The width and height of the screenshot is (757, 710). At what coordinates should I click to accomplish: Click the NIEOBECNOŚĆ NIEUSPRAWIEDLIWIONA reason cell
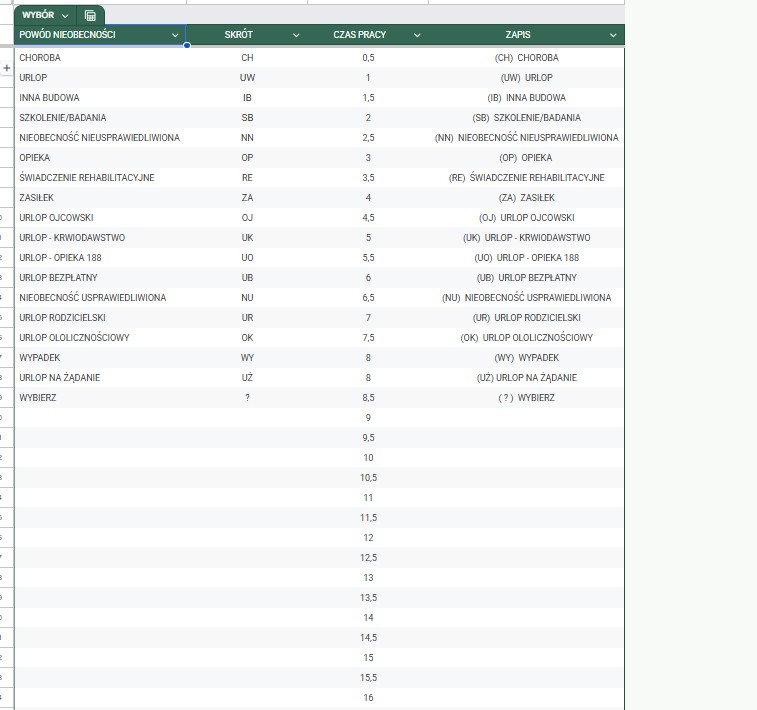pos(99,138)
